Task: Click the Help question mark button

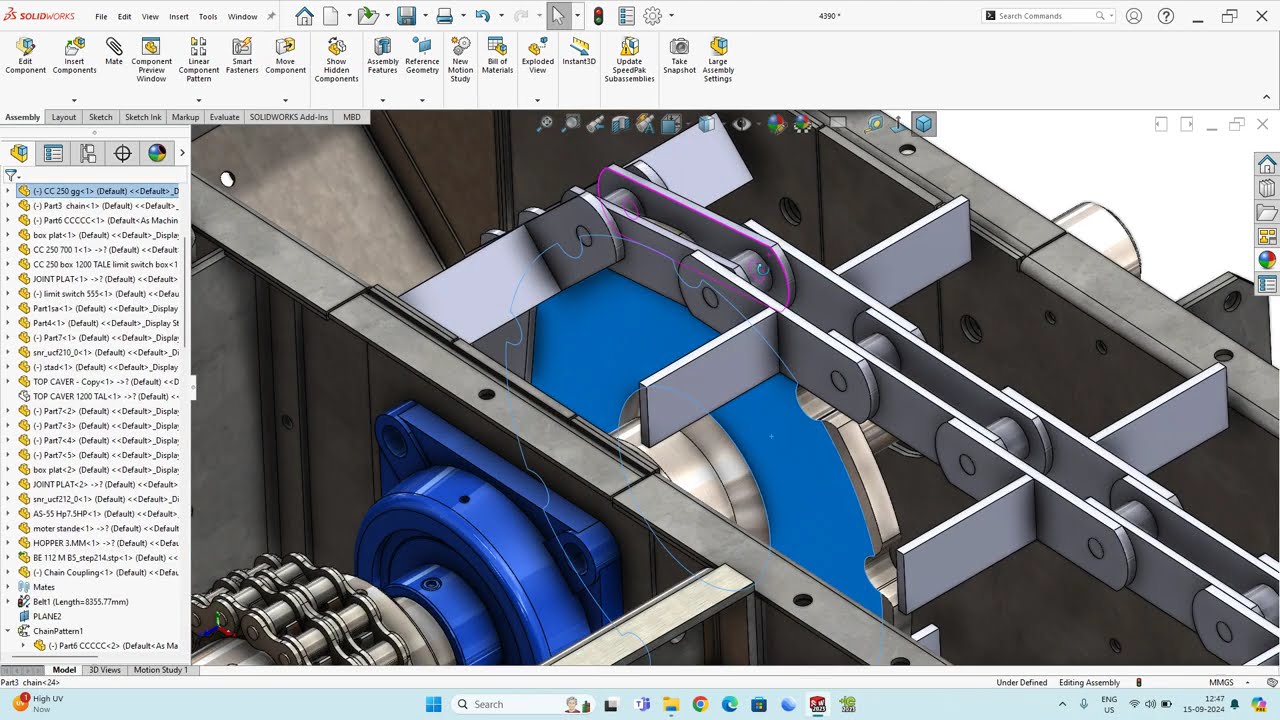Action: [x=1165, y=16]
